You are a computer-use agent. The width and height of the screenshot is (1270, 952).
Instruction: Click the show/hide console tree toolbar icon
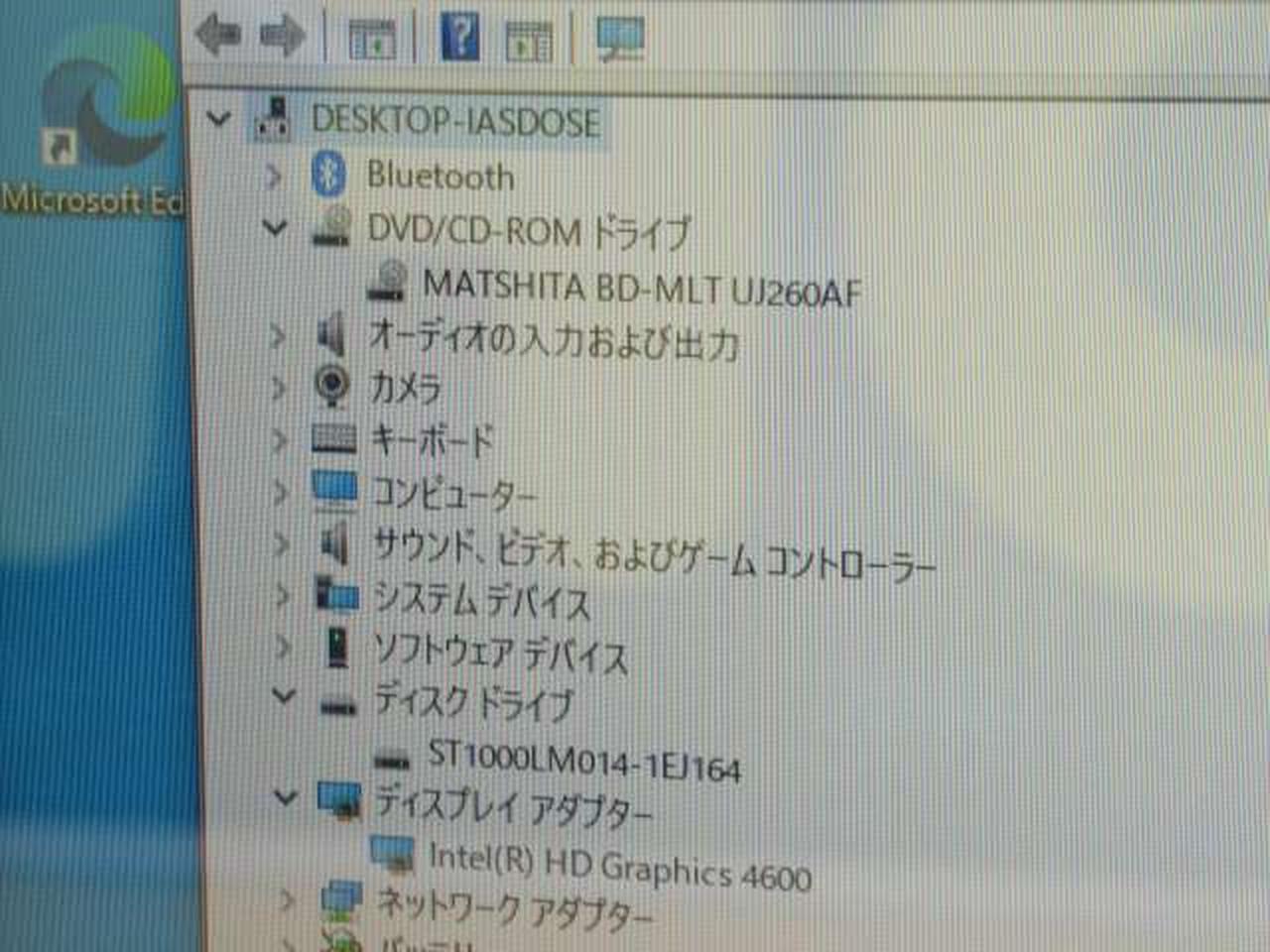[372, 39]
